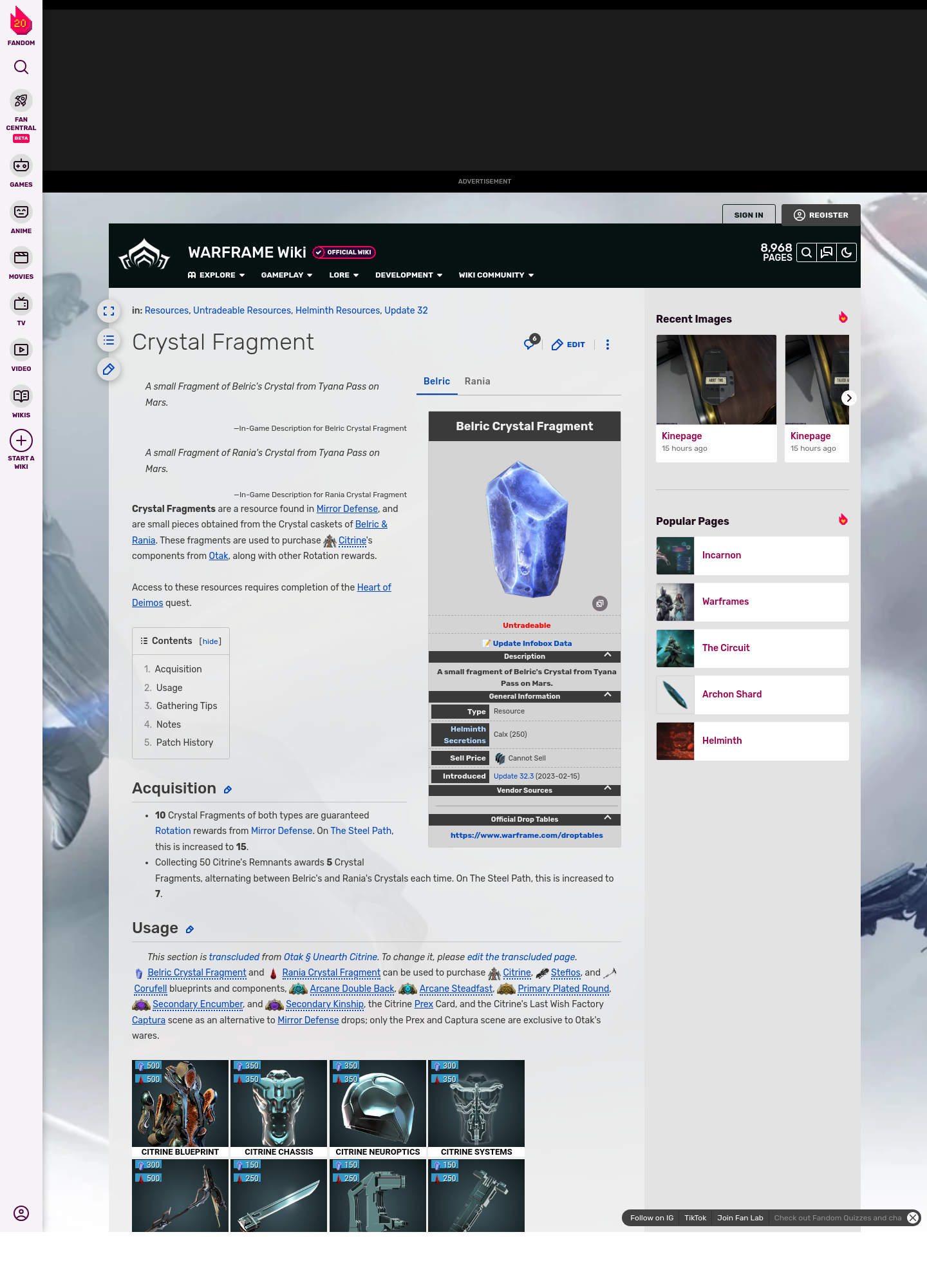This screenshot has width=927, height=1288.
Task: Collapse the Vendor Sources infobox section
Action: (525, 790)
